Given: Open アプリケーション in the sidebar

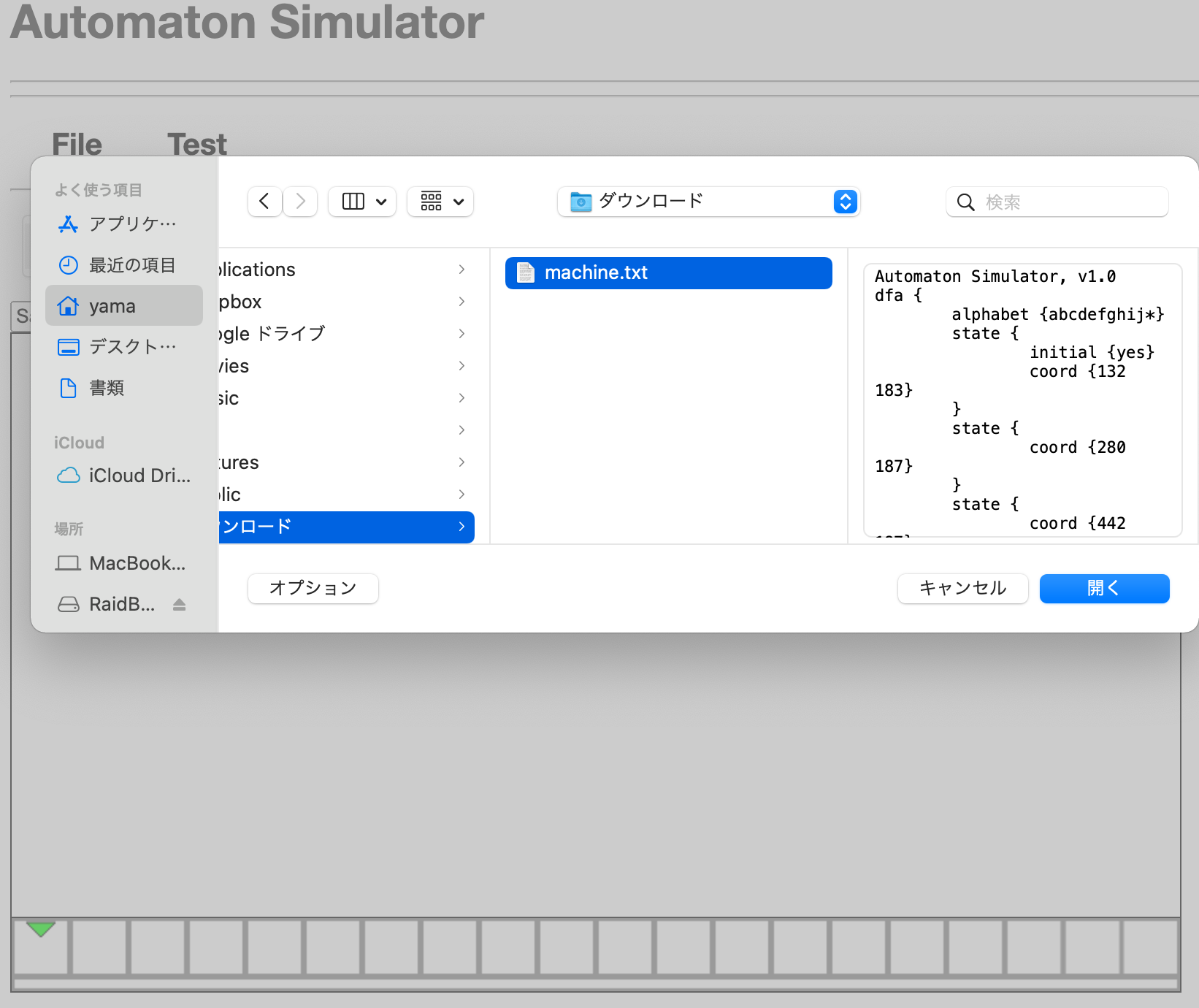Looking at the screenshot, I should [x=124, y=224].
